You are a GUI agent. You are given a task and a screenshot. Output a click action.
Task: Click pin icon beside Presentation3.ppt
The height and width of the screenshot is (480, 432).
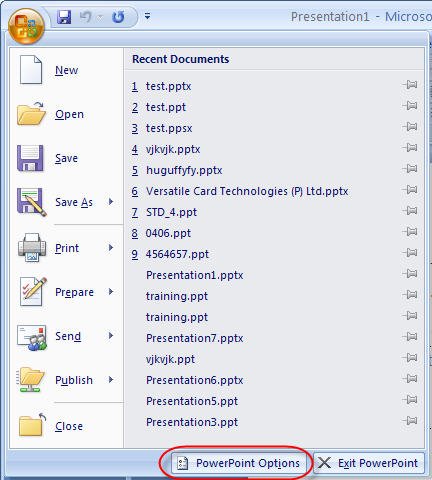[410, 421]
